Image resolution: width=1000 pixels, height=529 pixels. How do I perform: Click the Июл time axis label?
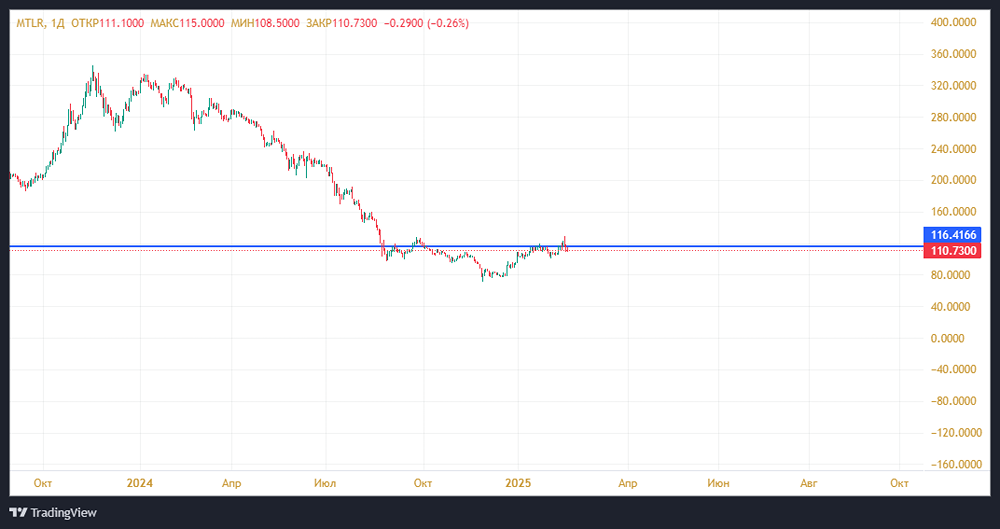coord(325,483)
